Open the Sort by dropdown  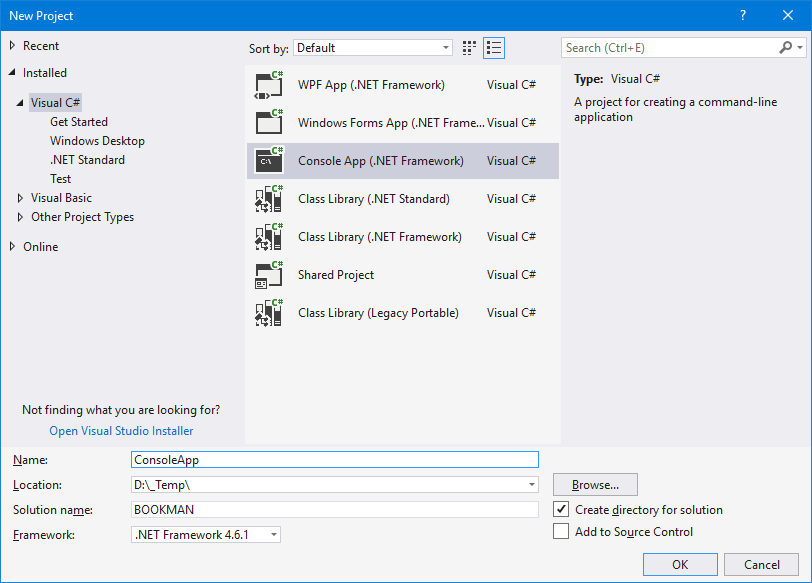[x=373, y=48]
